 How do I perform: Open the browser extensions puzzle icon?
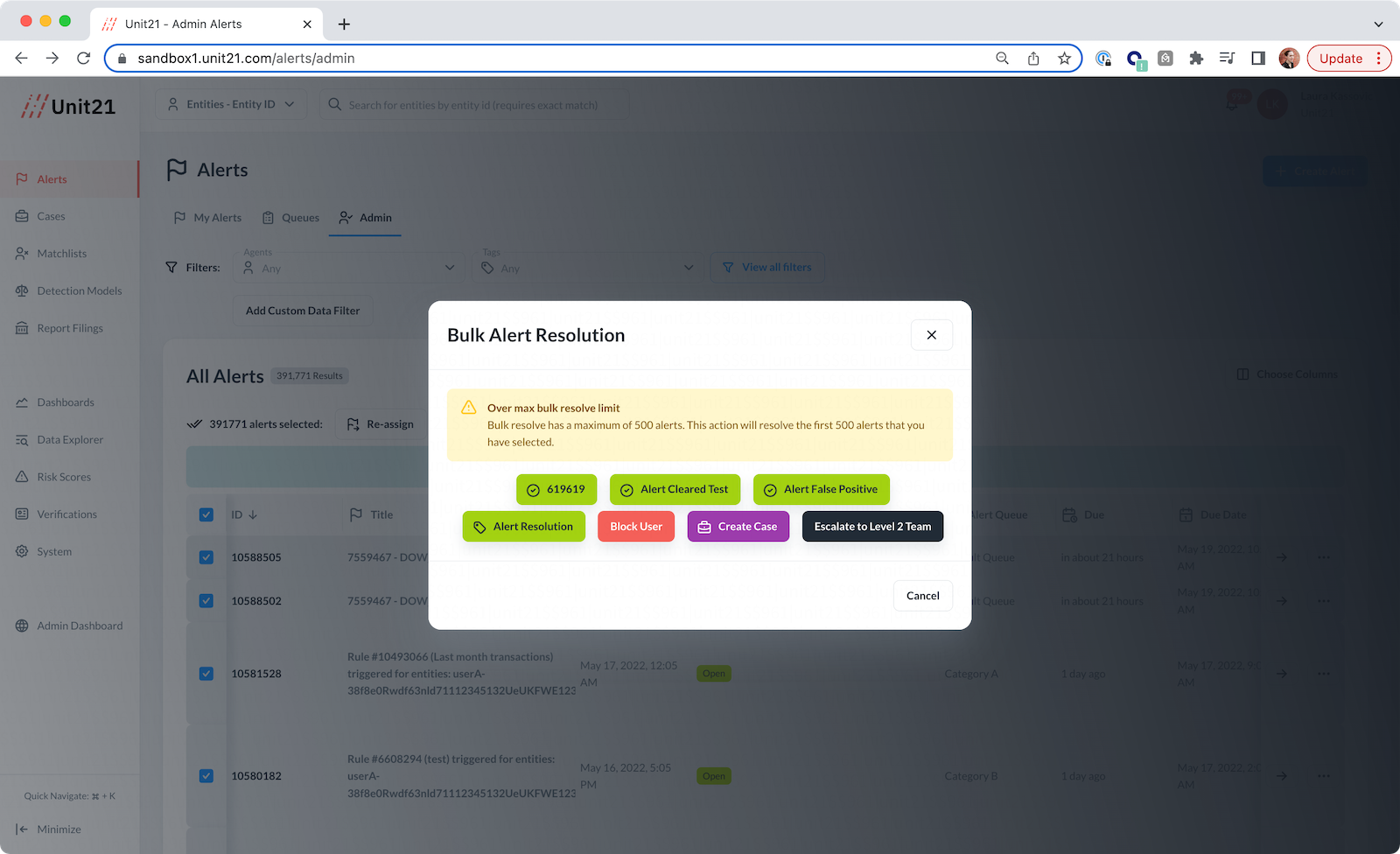point(1196,59)
